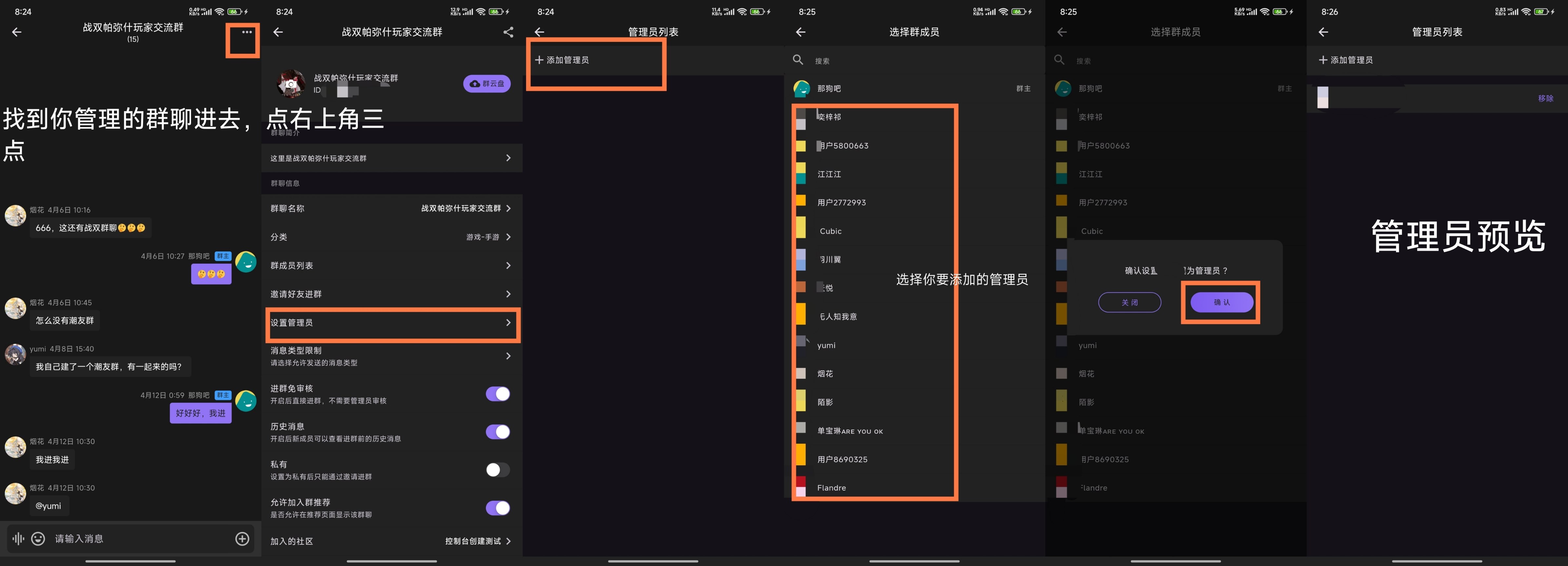Viewport: 1568px width, 566px height.
Task: Tap voice input icon beside 请输入消息
Action: click(18, 538)
